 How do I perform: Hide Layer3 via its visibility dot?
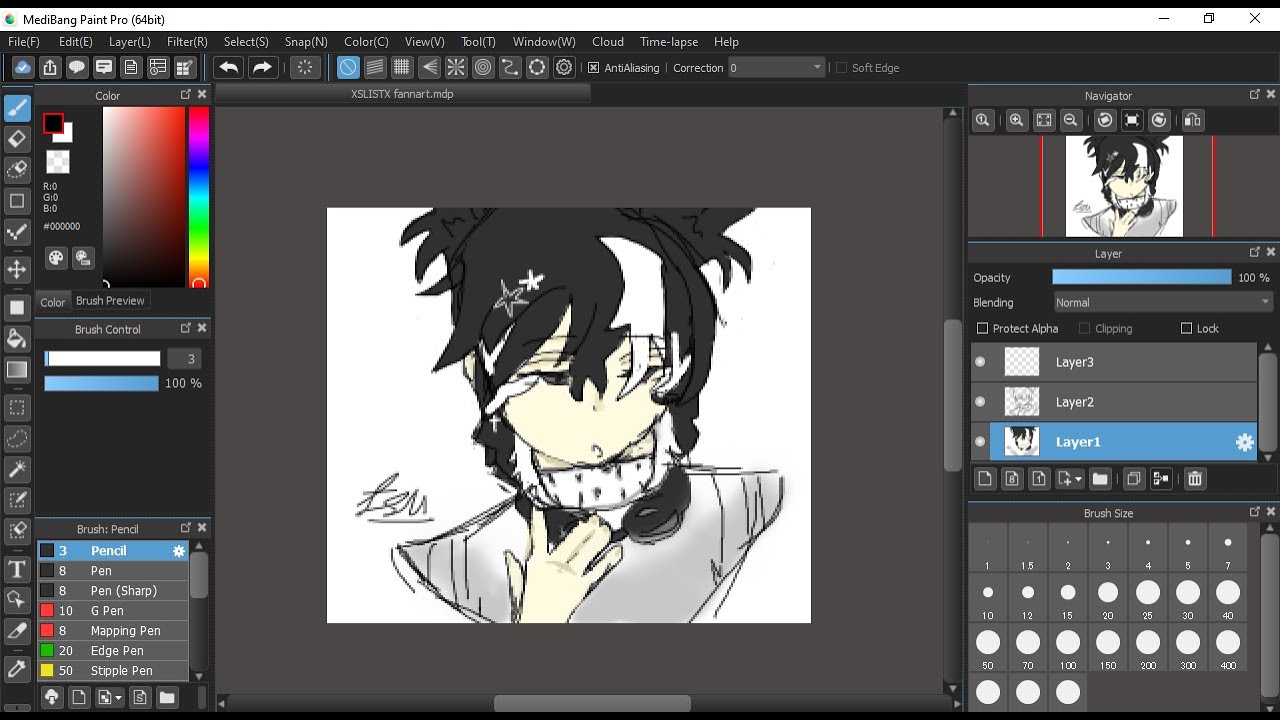click(x=980, y=362)
